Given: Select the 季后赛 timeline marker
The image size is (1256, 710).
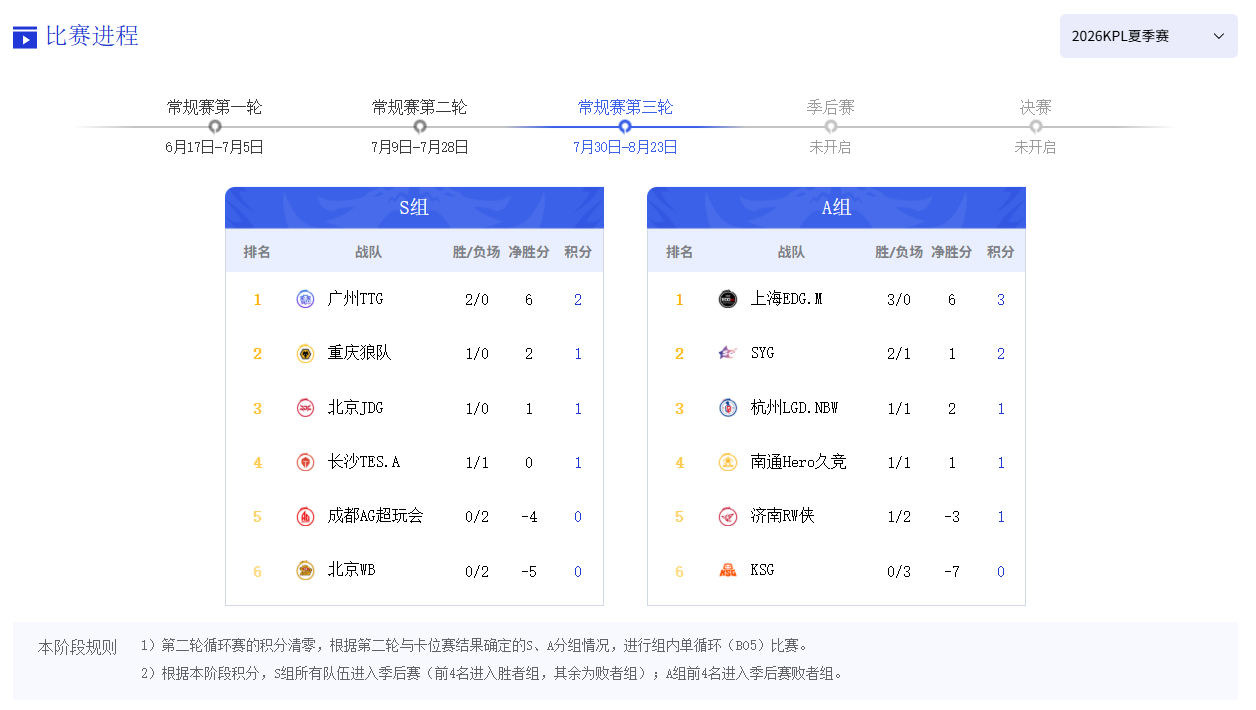Looking at the screenshot, I should 831,127.
